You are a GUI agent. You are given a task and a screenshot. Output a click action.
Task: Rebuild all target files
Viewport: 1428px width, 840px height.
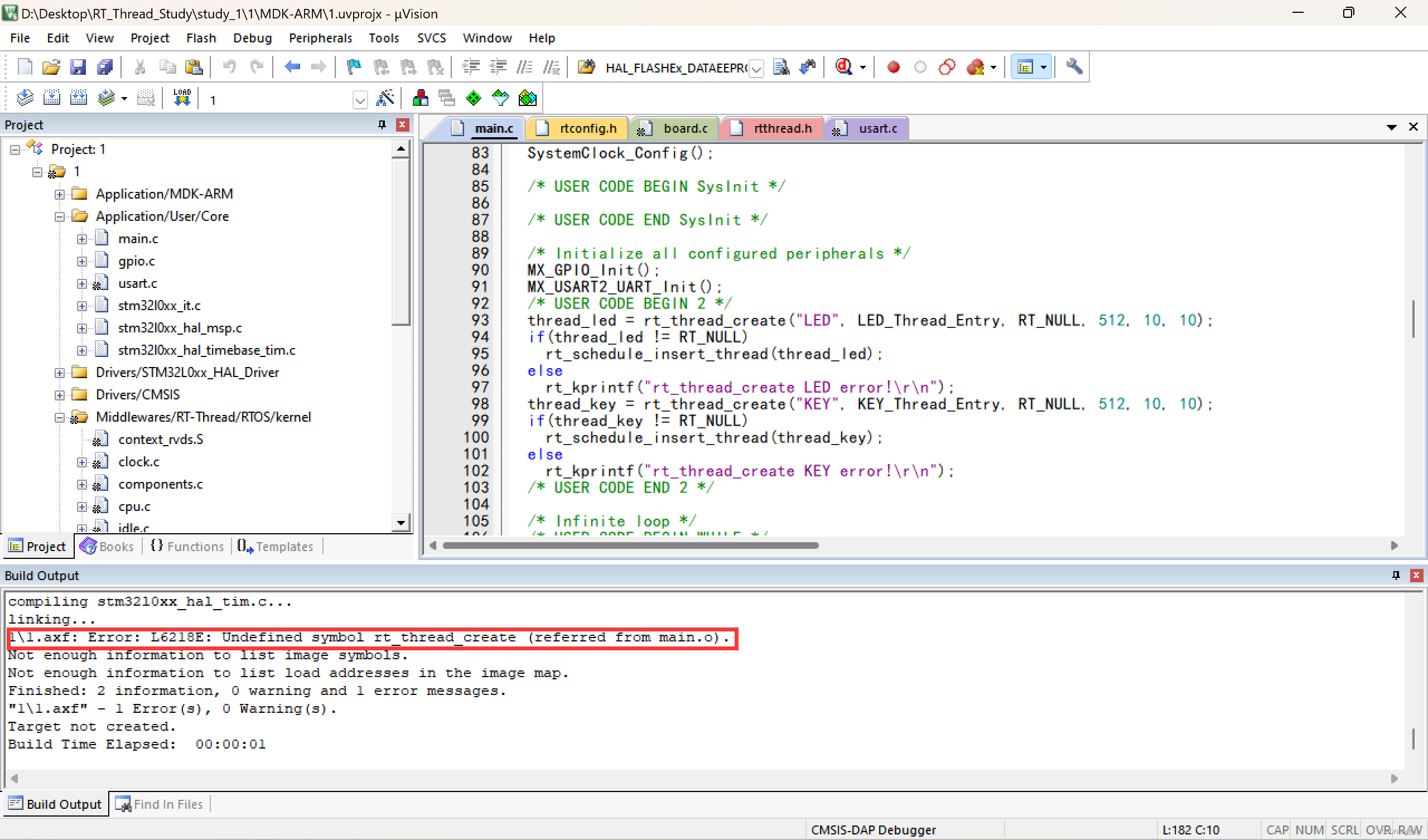(79, 98)
